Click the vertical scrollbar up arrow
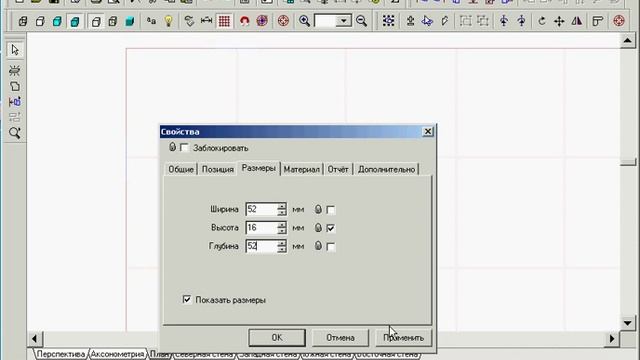 point(627,40)
